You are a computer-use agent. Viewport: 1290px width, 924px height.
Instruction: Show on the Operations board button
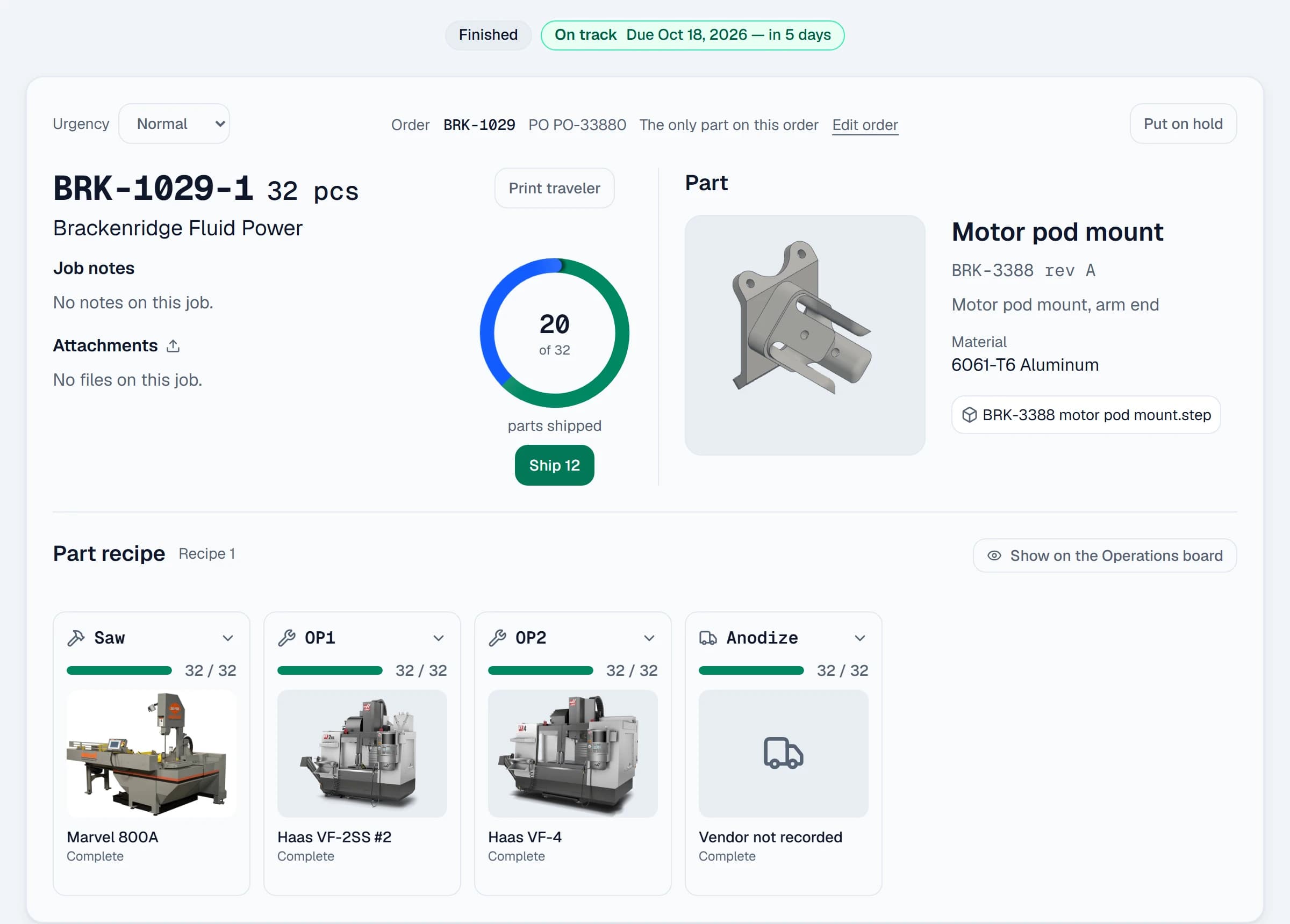point(1105,555)
